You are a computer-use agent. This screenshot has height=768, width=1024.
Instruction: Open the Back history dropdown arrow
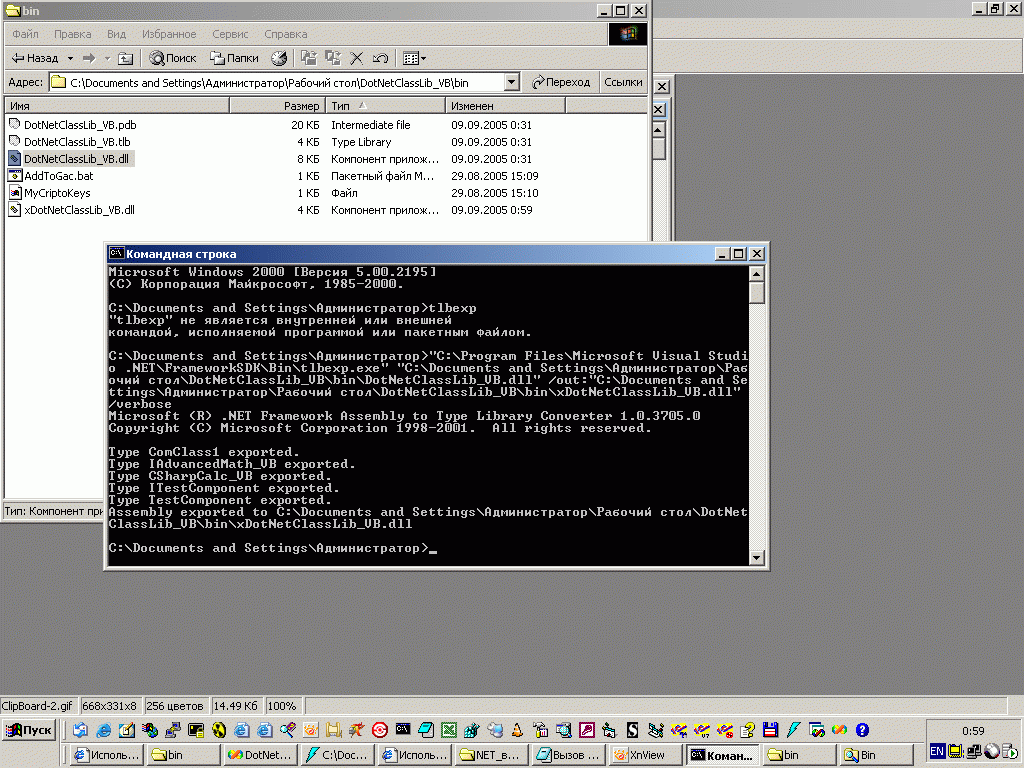pyautogui.click(x=71, y=58)
